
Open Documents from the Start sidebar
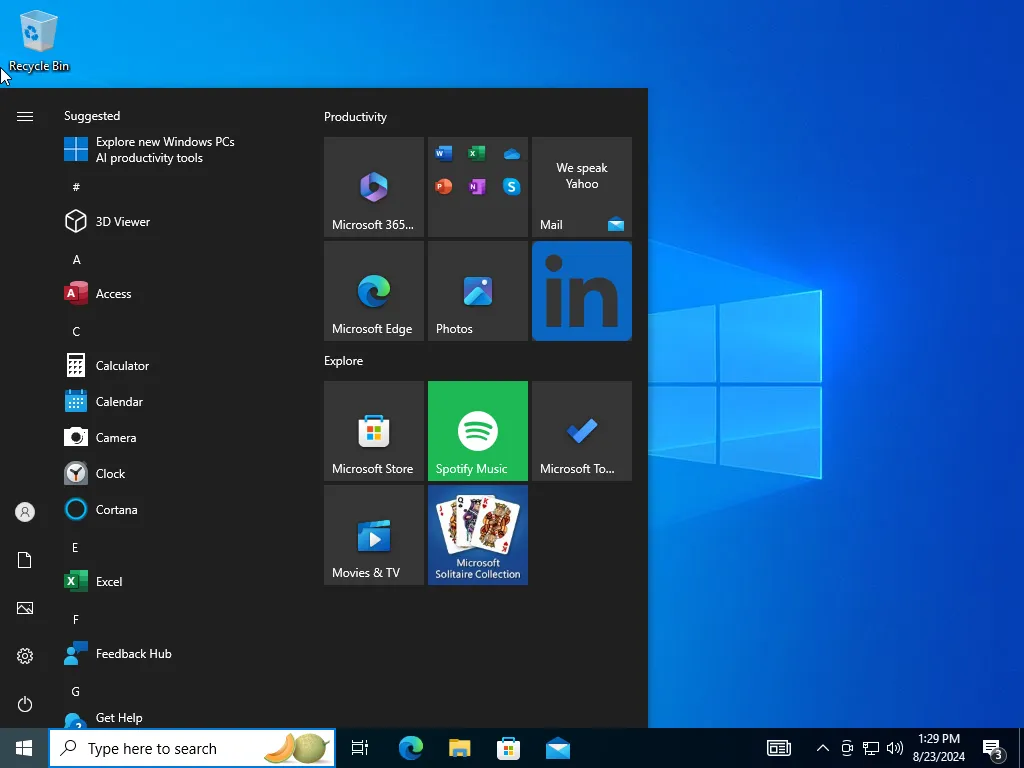tap(25, 560)
